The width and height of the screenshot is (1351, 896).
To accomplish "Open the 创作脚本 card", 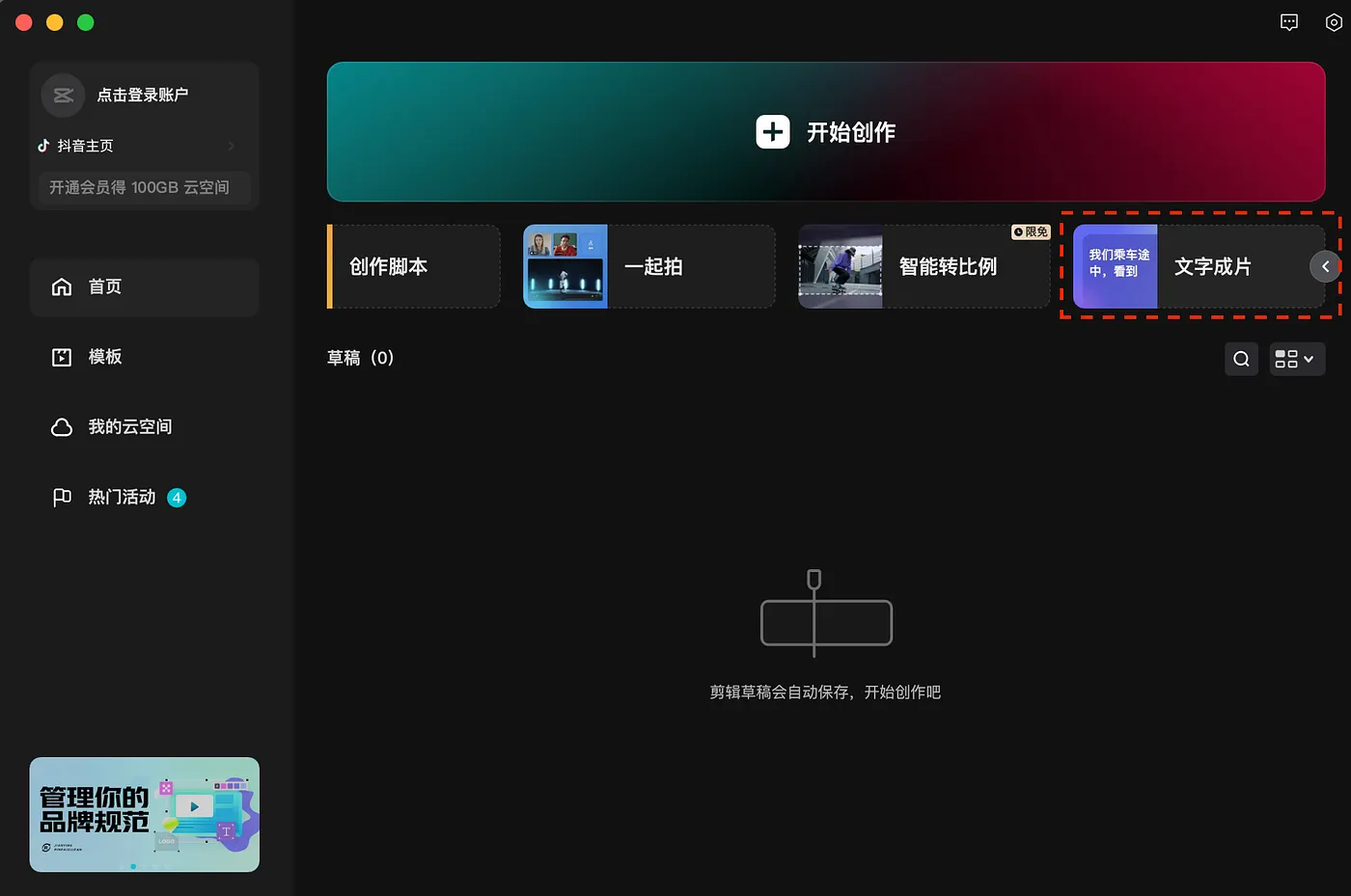I will pos(414,266).
